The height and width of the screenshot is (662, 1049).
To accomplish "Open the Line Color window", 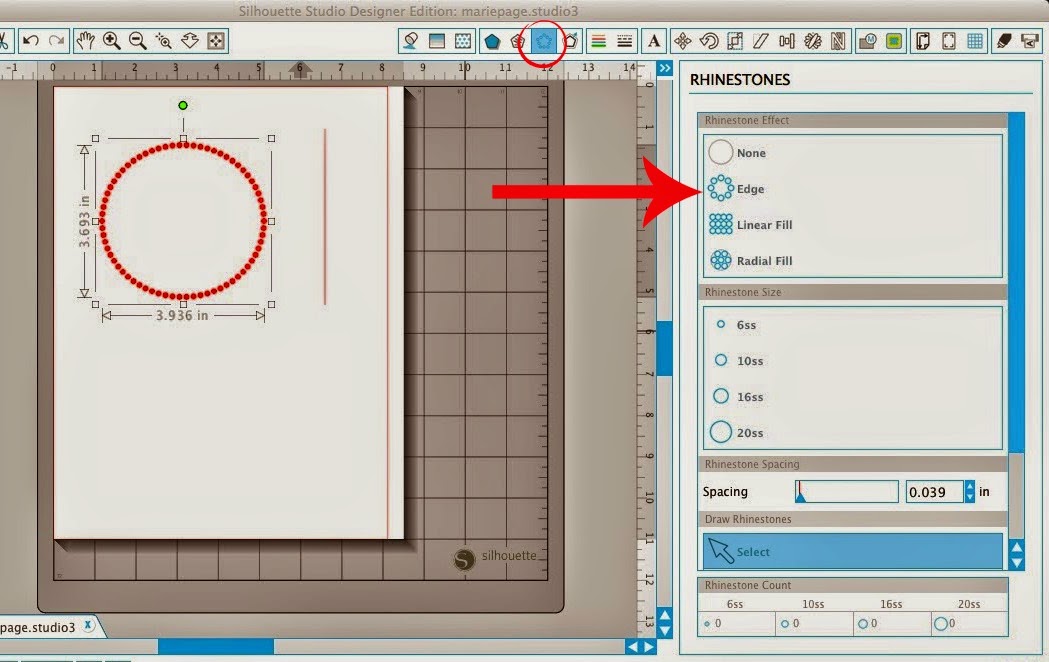I will (x=599, y=41).
